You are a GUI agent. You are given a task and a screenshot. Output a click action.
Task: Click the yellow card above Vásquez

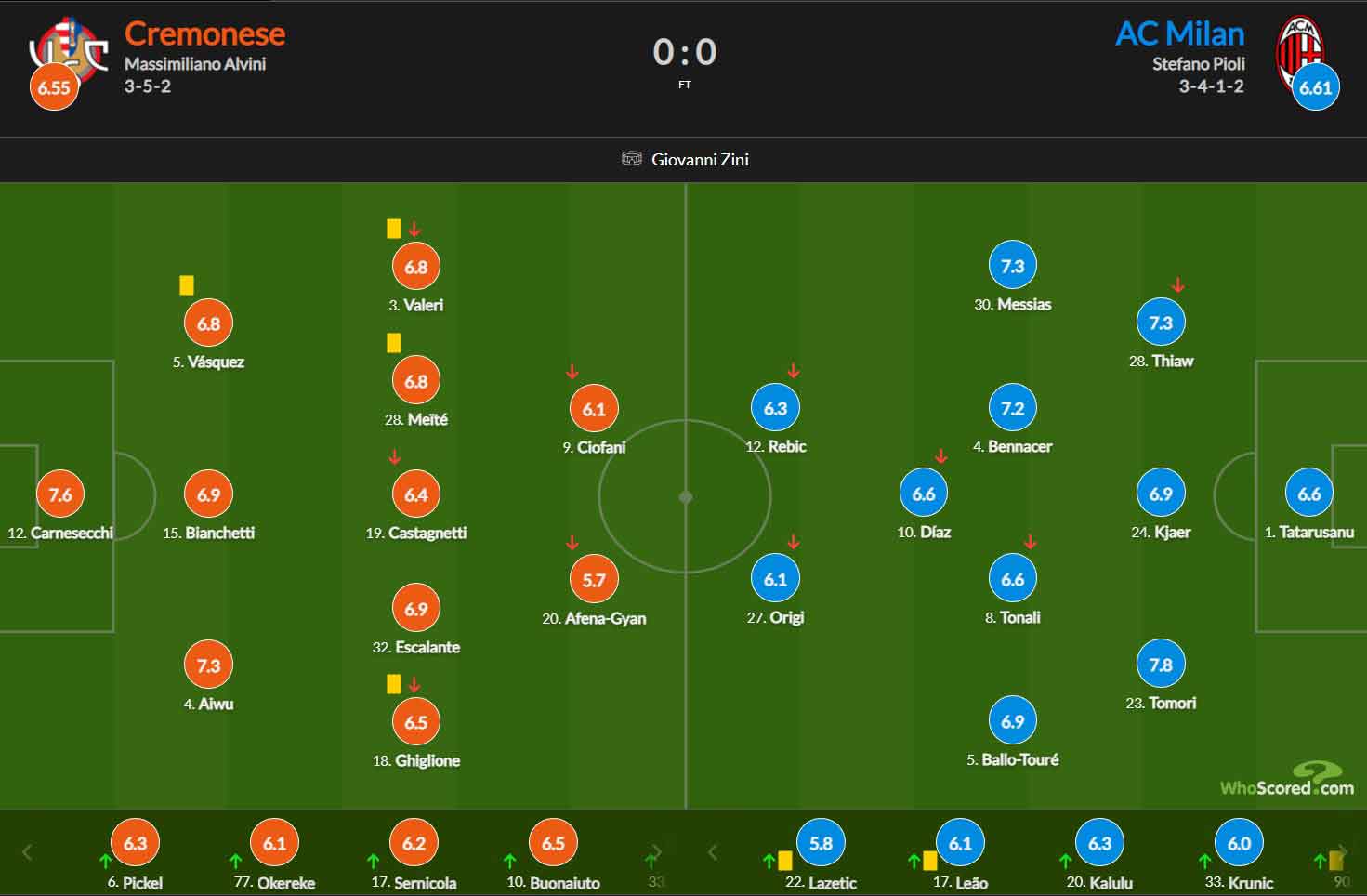pyautogui.click(x=187, y=285)
